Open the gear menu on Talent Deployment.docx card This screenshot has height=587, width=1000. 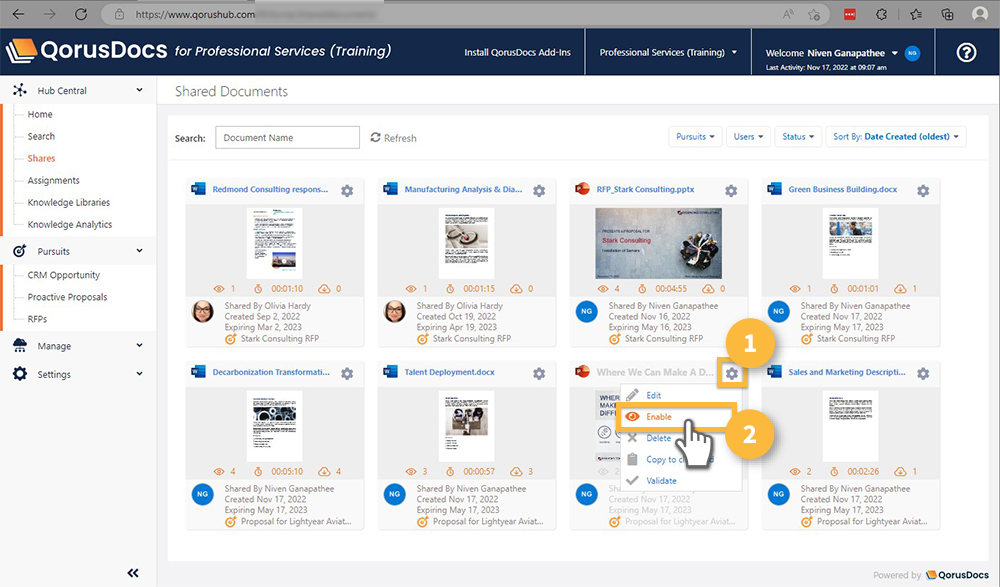pyautogui.click(x=539, y=373)
